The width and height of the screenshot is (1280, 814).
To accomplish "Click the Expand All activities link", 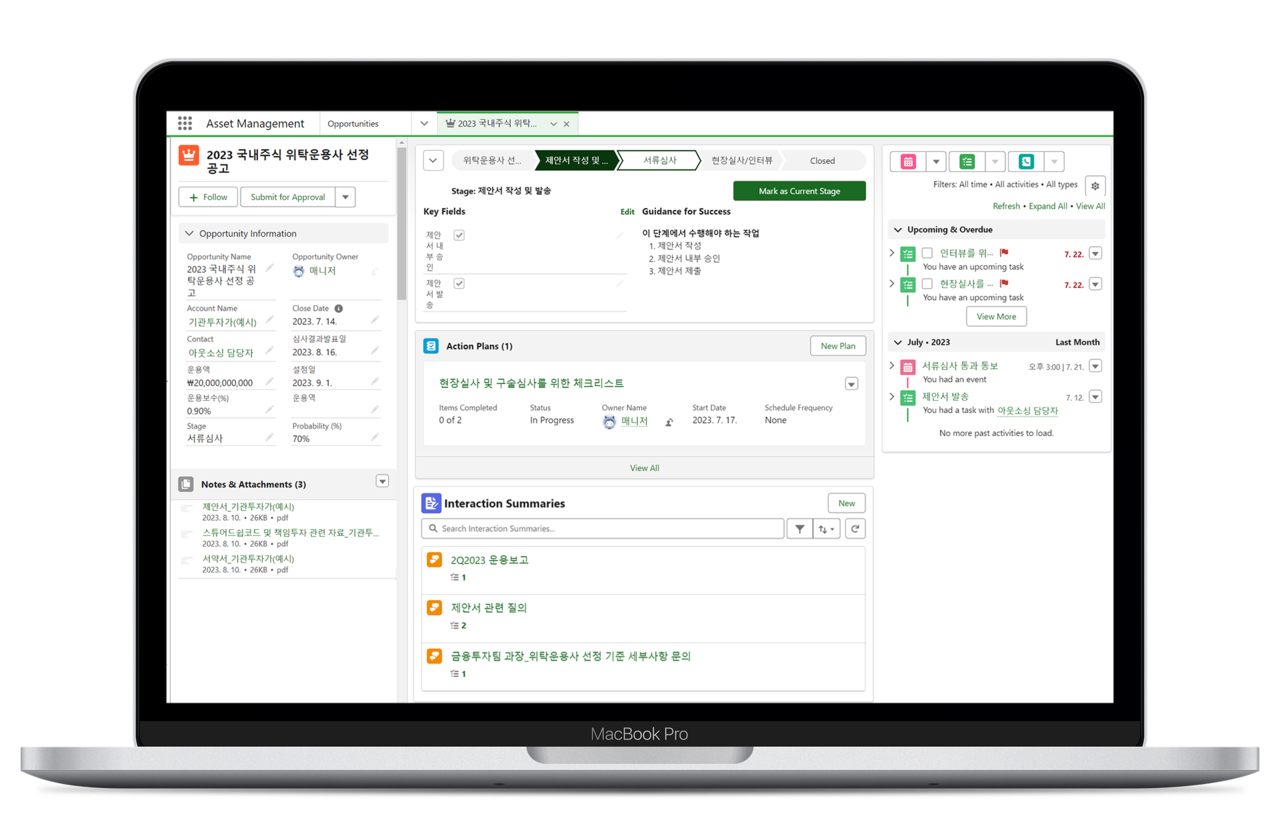I will [x=1048, y=206].
